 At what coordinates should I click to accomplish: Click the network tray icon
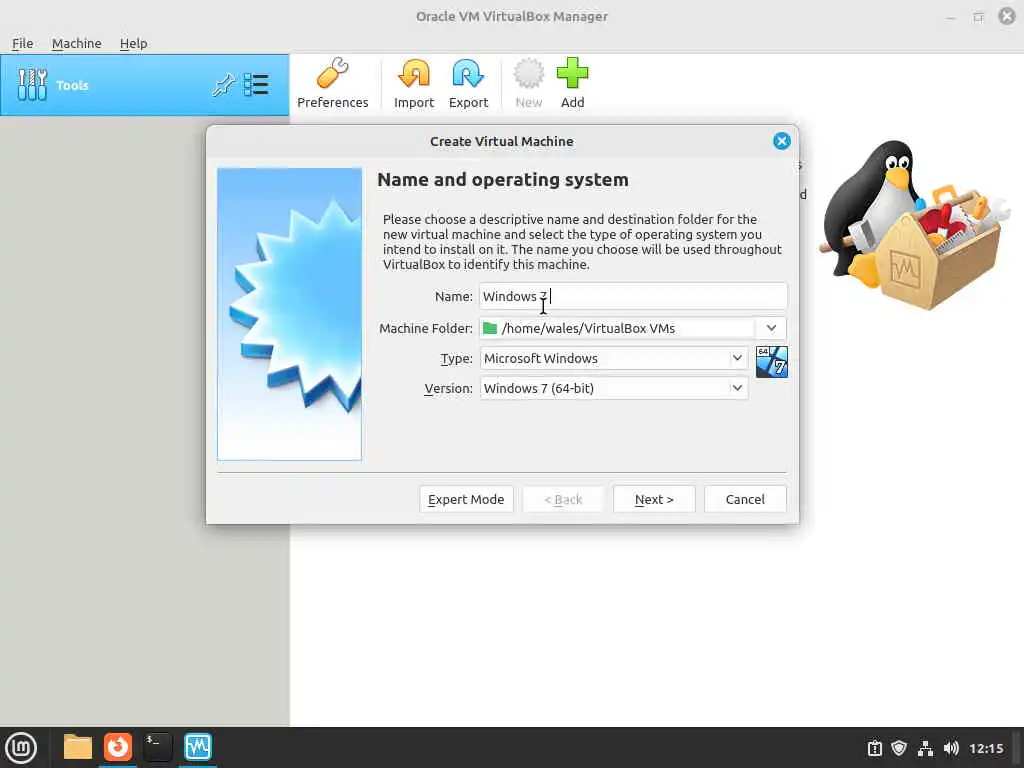click(x=925, y=748)
